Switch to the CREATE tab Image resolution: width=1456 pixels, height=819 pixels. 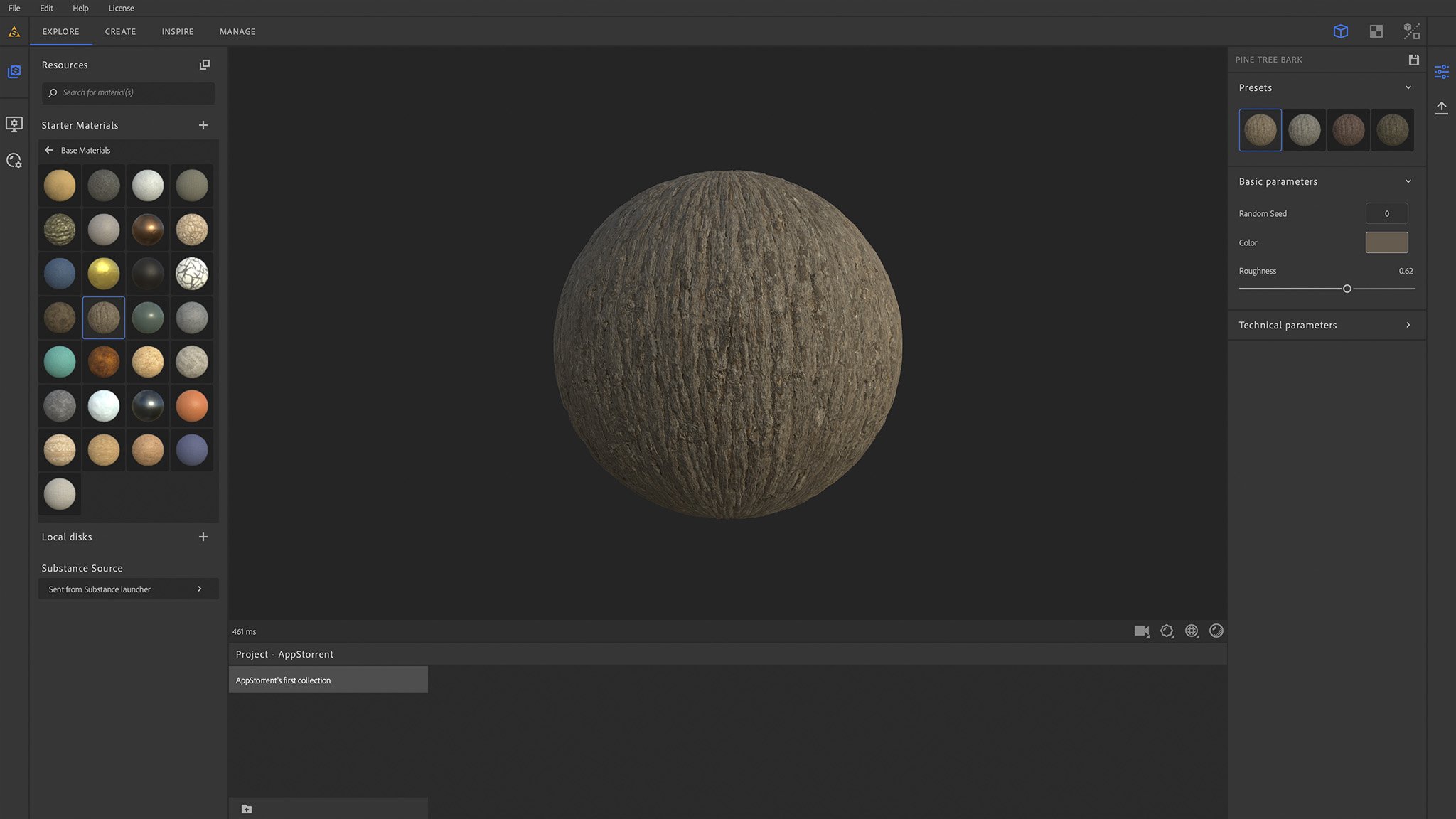click(120, 31)
